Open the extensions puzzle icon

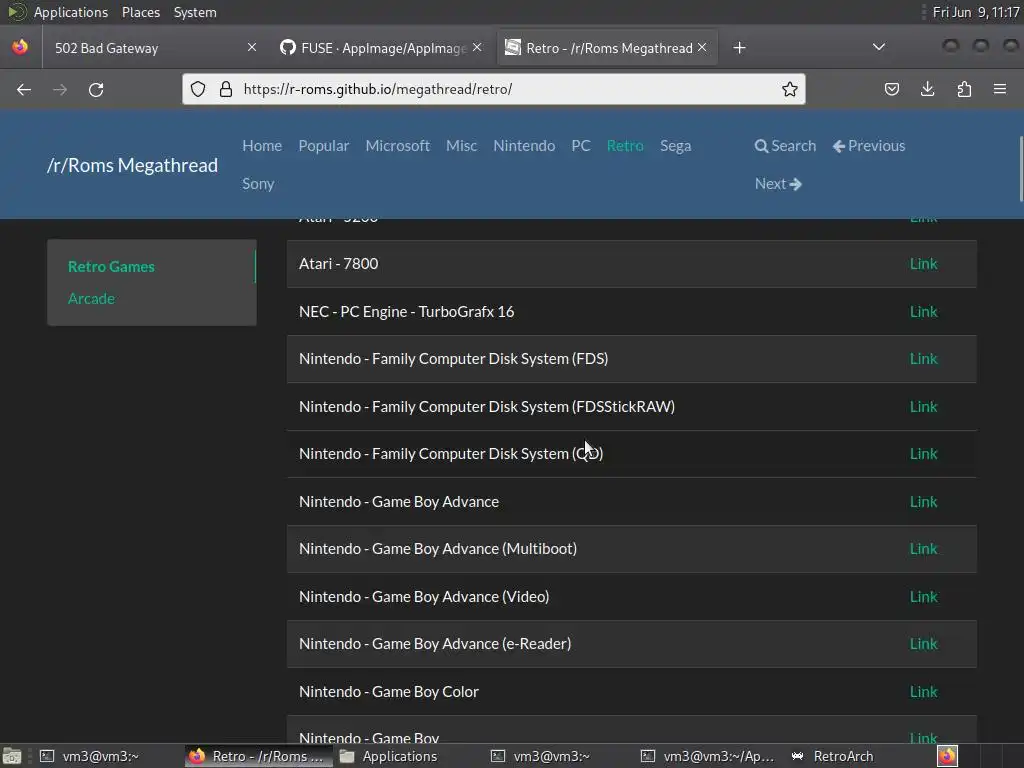pos(964,89)
